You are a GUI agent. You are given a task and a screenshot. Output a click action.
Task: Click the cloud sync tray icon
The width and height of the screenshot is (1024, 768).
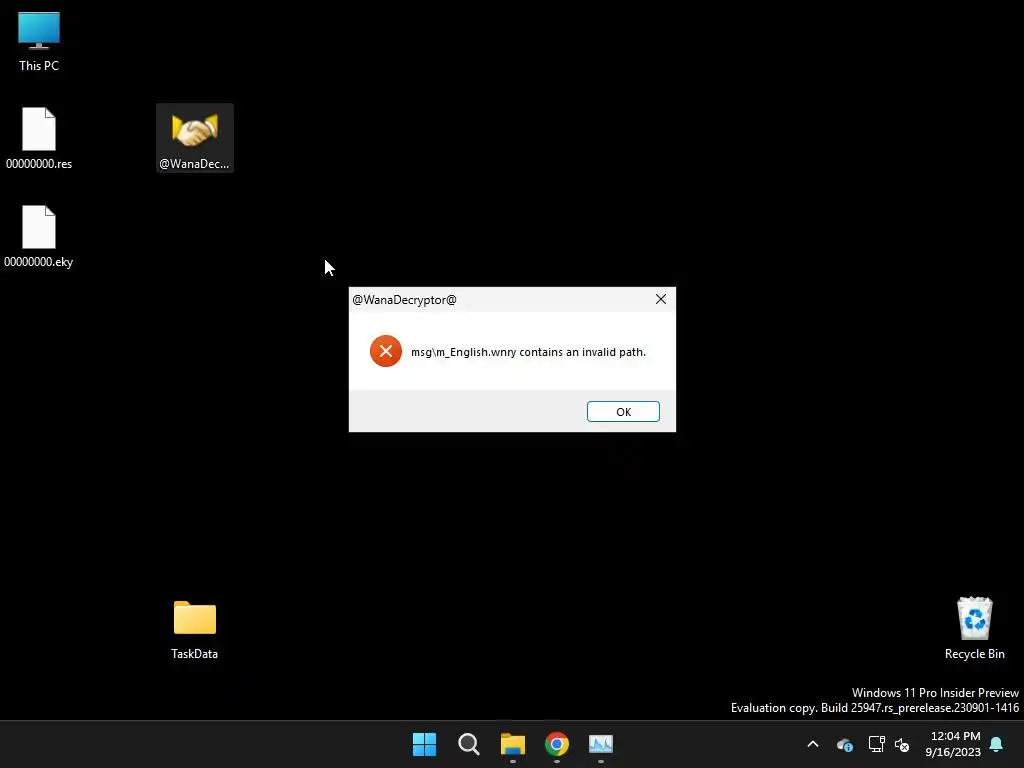(845, 744)
